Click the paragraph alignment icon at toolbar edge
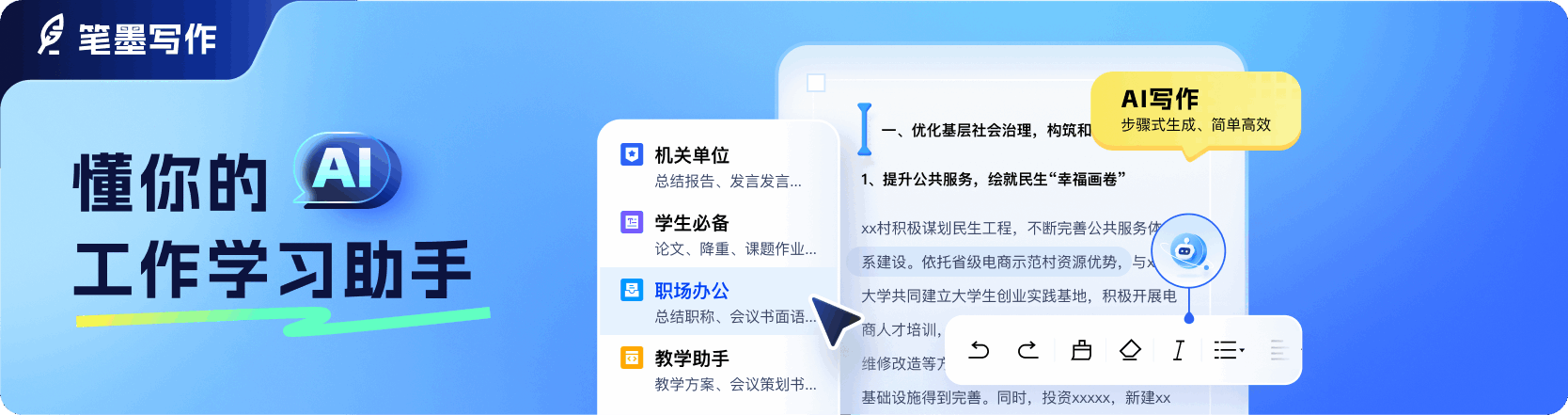Viewport: 1568px width, 415px height. [1280, 350]
